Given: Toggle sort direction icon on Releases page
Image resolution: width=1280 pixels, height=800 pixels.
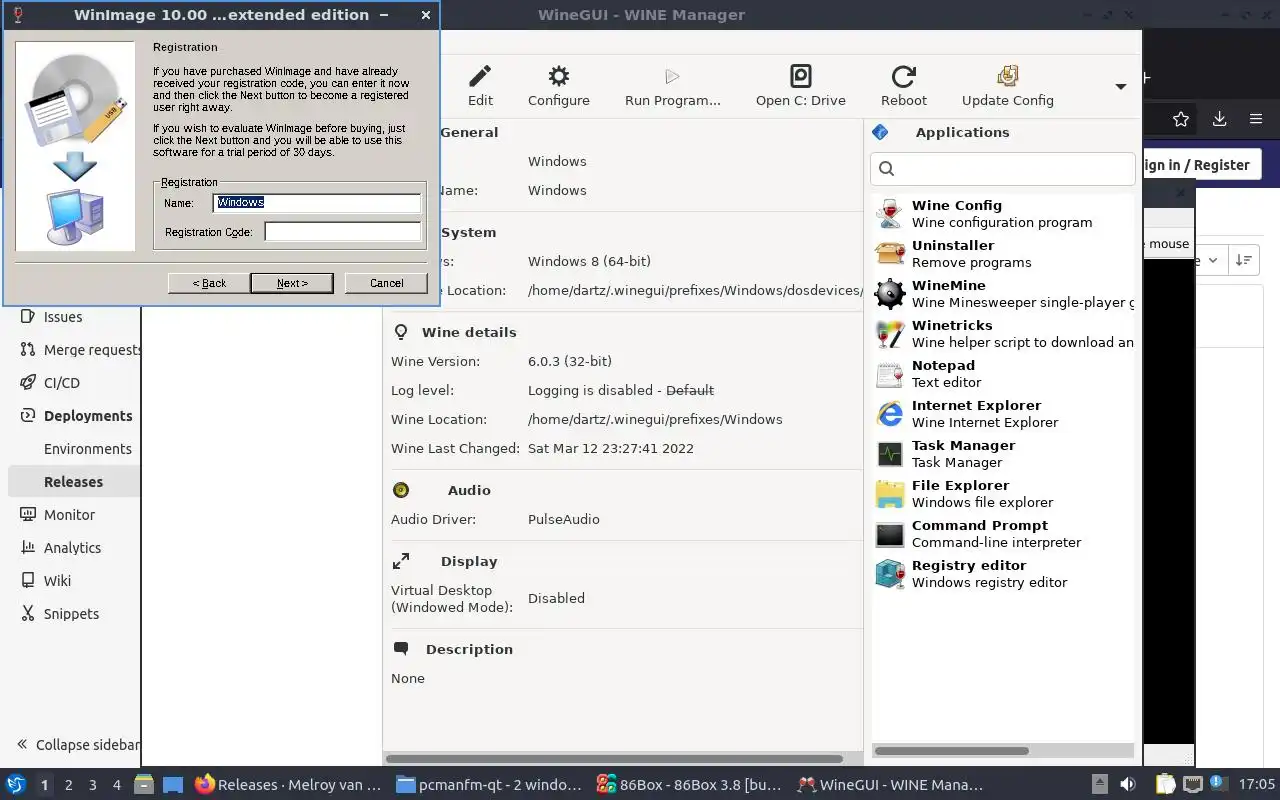Looking at the screenshot, I should coord(1244,260).
